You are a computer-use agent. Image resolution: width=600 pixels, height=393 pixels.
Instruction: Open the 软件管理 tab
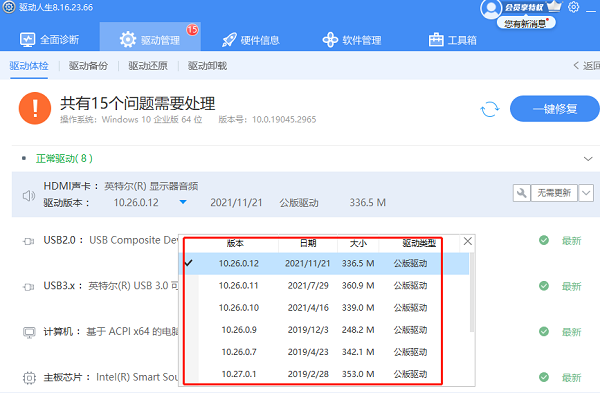tap(352, 40)
